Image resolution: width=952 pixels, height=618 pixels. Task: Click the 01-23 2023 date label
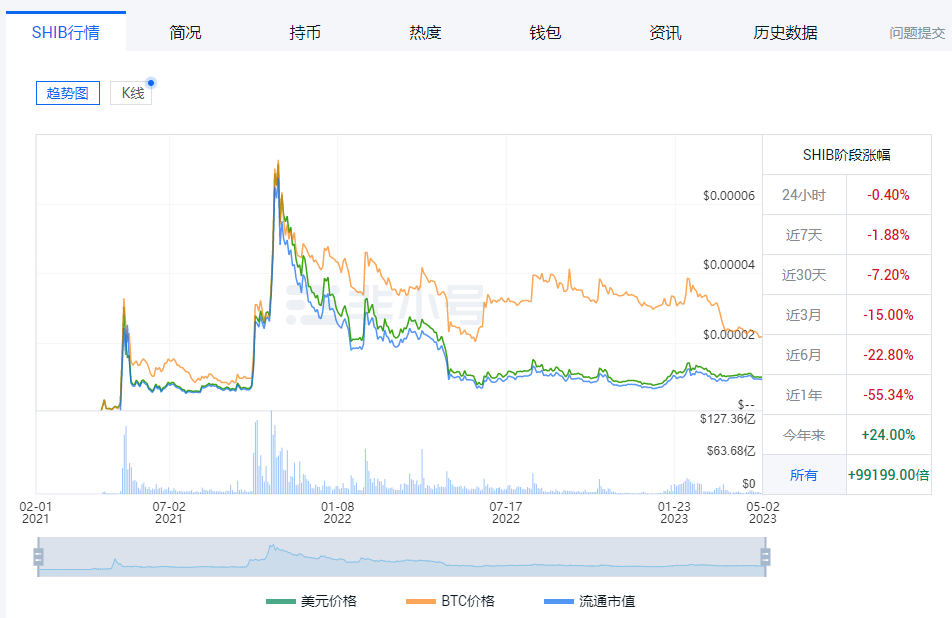674,512
